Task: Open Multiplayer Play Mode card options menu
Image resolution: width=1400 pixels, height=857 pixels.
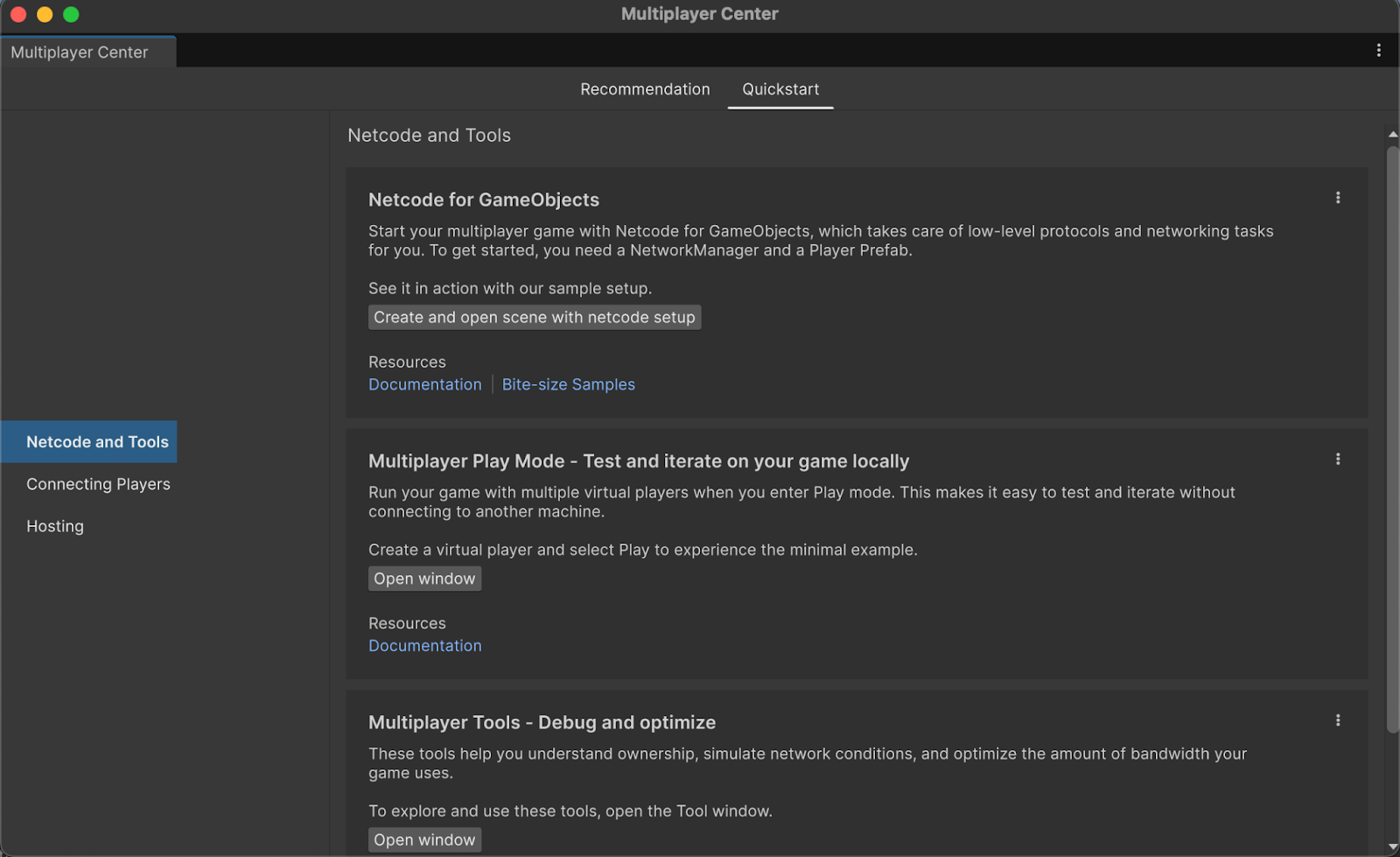Action: tap(1338, 459)
